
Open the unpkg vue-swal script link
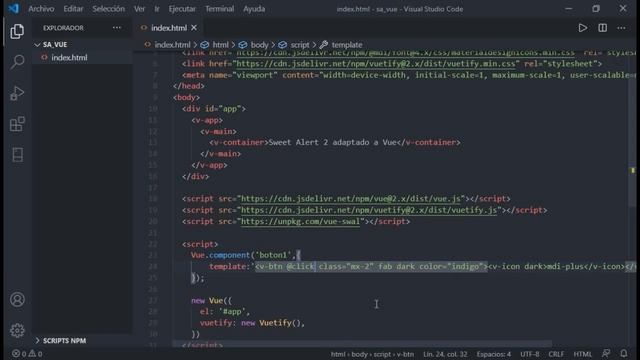tap(300, 222)
